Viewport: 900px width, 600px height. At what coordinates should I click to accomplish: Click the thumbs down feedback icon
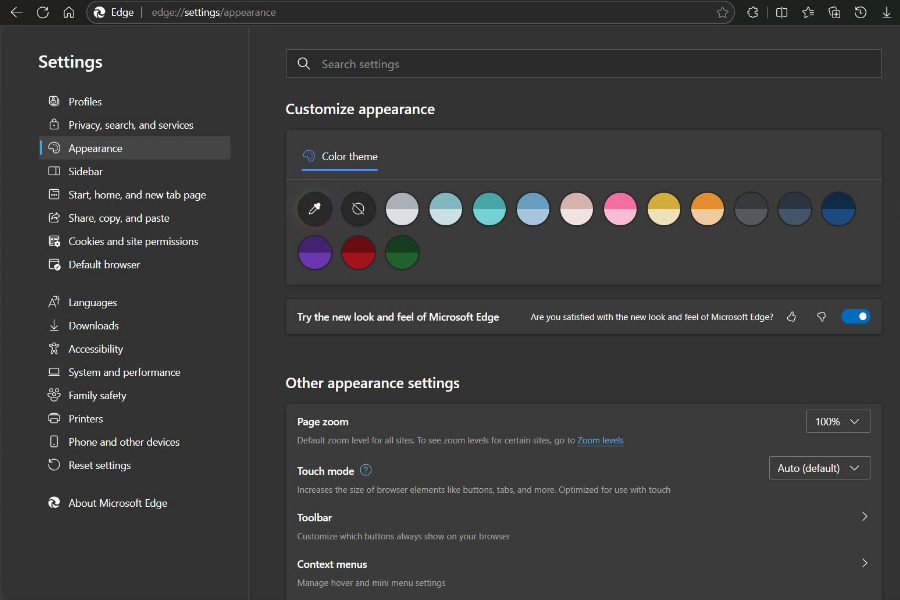tap(821, 316)
